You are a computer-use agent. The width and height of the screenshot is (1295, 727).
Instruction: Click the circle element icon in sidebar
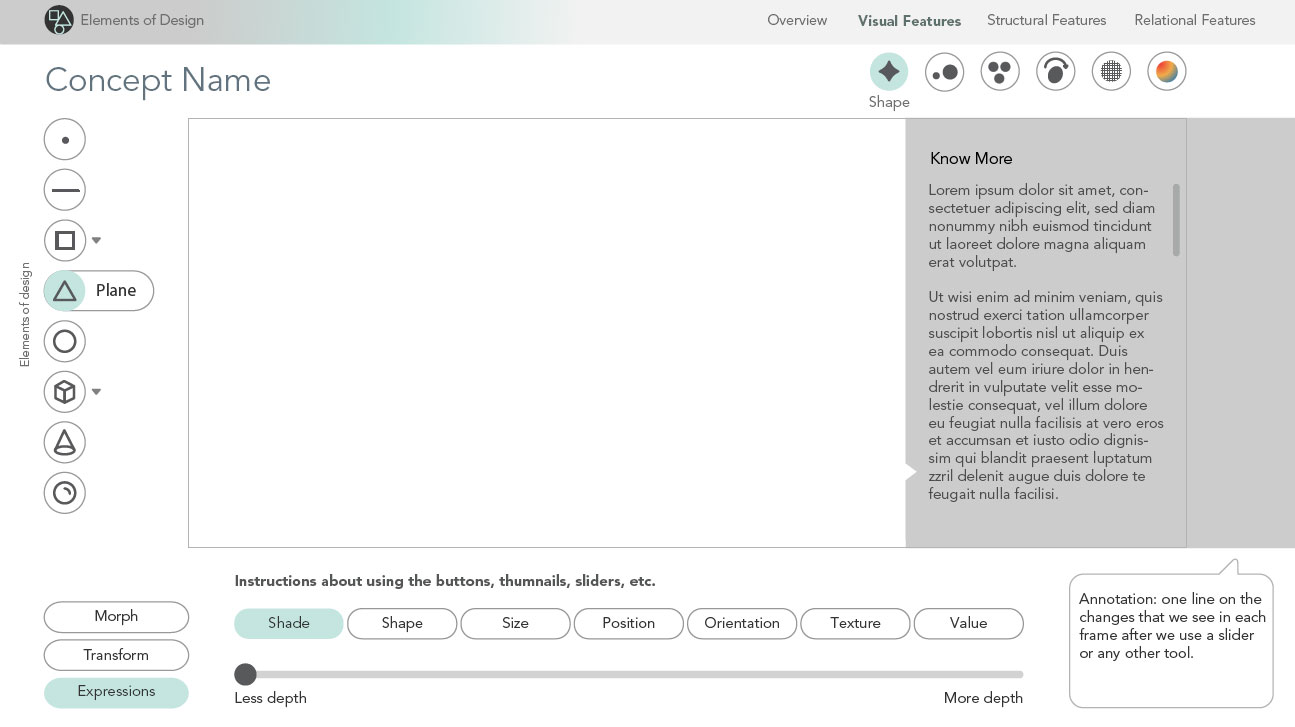65,342
